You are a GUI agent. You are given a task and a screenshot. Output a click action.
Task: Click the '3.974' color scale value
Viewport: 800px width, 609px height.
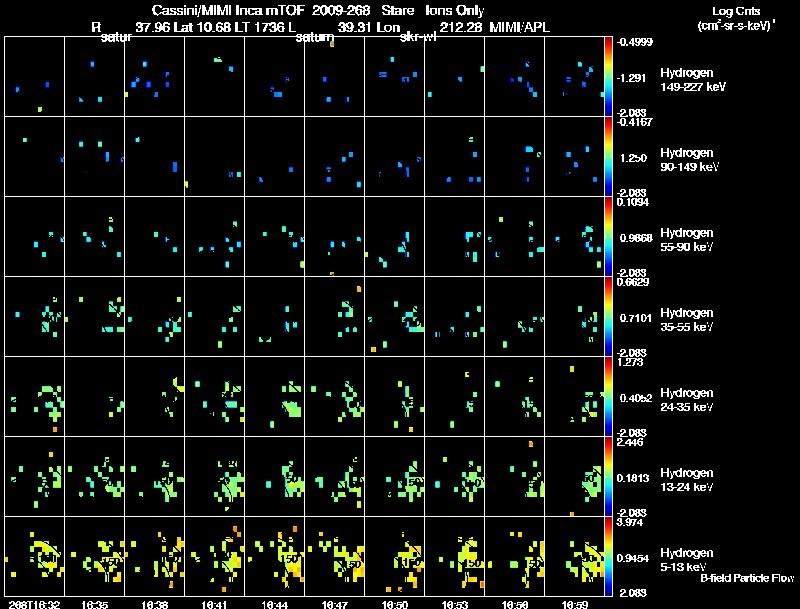(630, 522)
